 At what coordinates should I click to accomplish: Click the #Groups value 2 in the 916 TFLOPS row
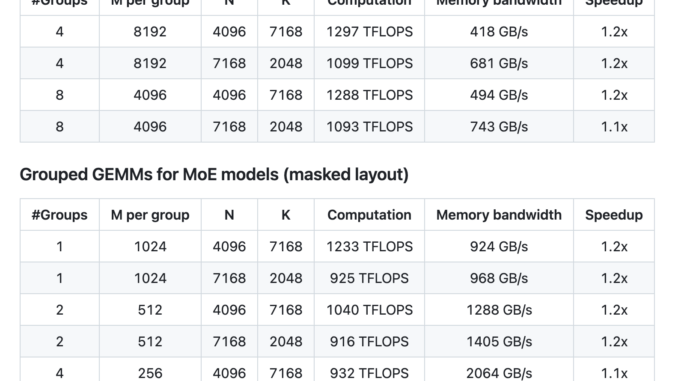(60, 341)
